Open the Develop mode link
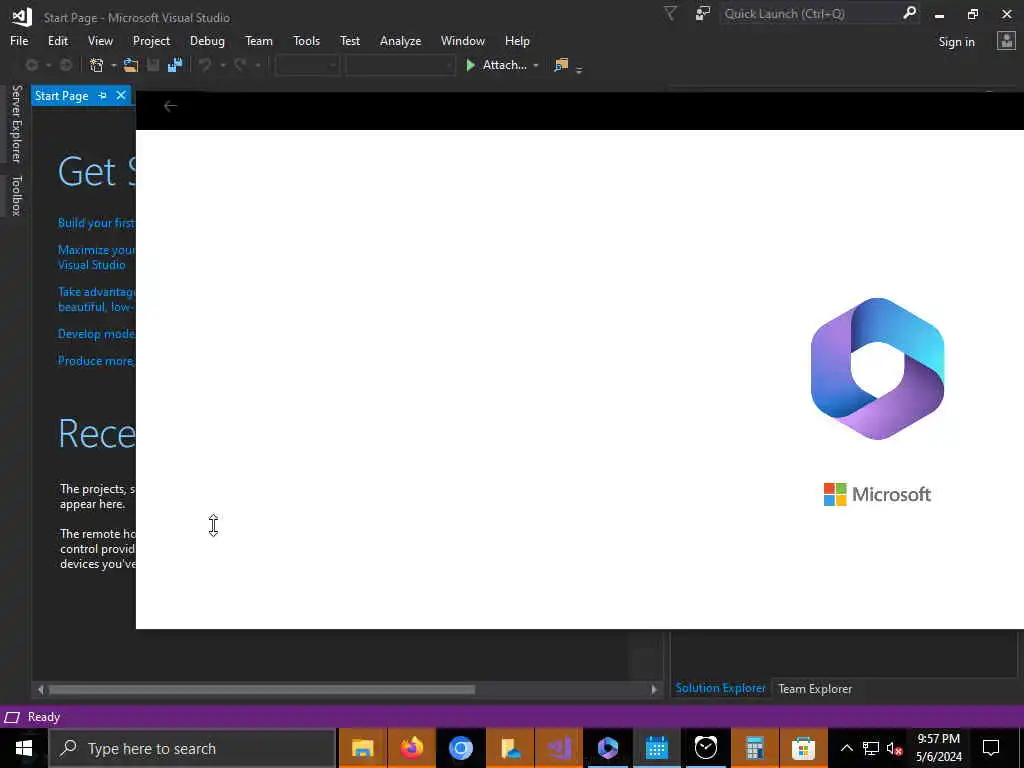The width and height of the screenshot is (1024, 768). coord(96,334)
